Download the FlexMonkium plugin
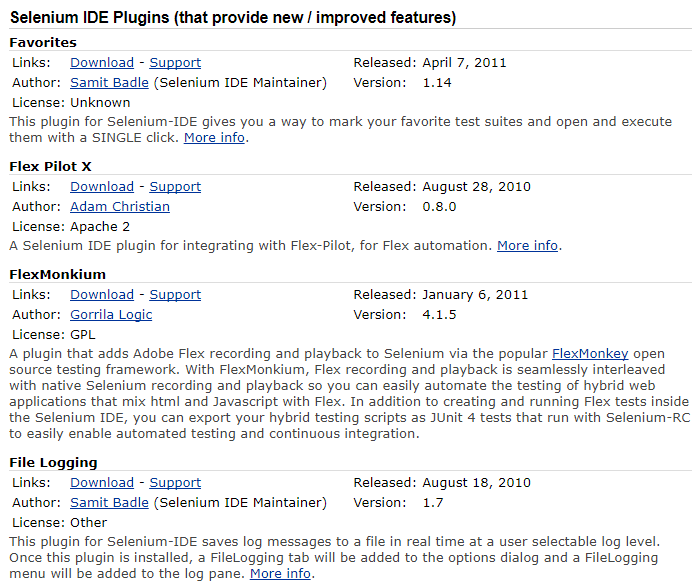This screenshot has height=588, width=699. tap(101, 294)
